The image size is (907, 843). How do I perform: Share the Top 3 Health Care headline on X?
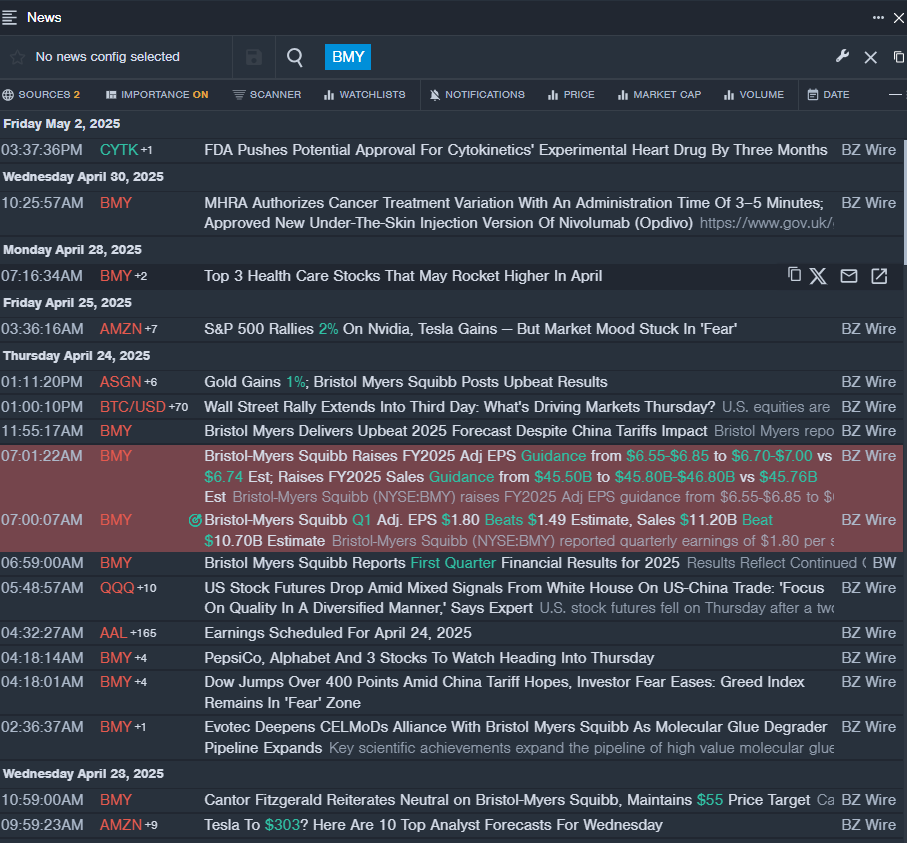pyautogui.click(x=818, y=276)
